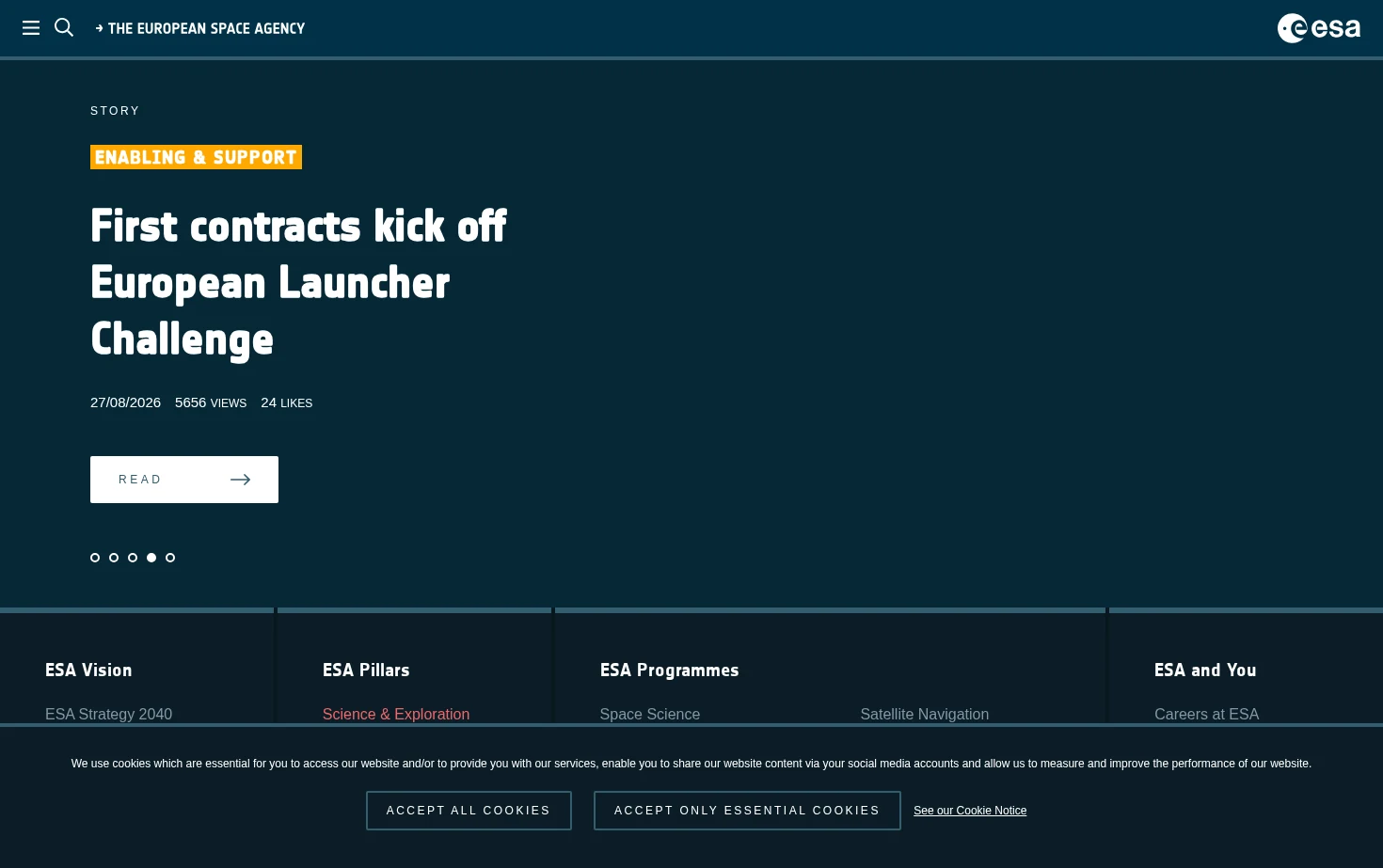1383x868 pixels.
Task: Open Science & Exploration pillar link
Action: (x=396, y=714)
